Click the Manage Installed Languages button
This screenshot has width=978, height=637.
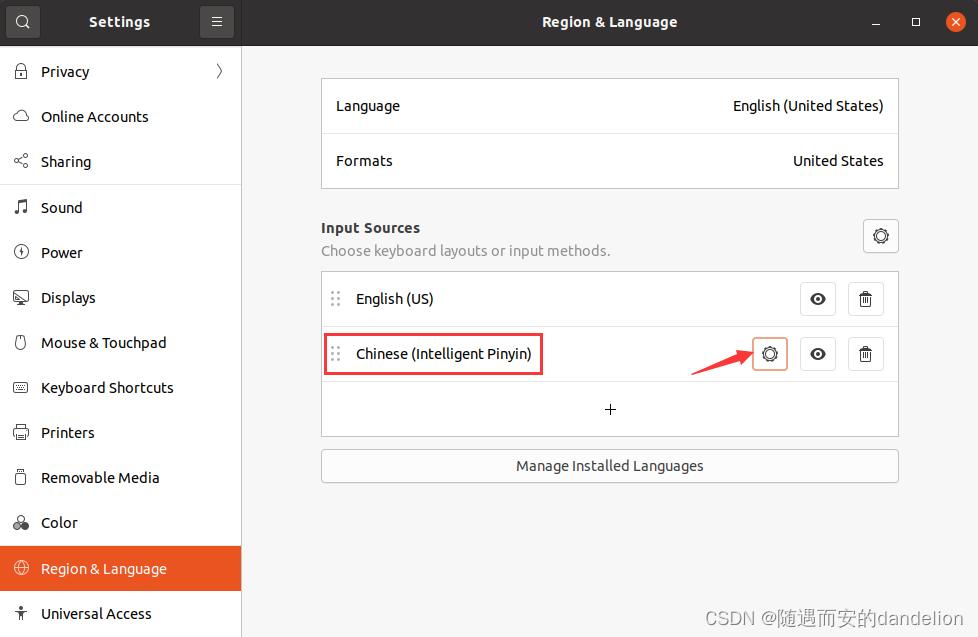(x=610, y=465)
